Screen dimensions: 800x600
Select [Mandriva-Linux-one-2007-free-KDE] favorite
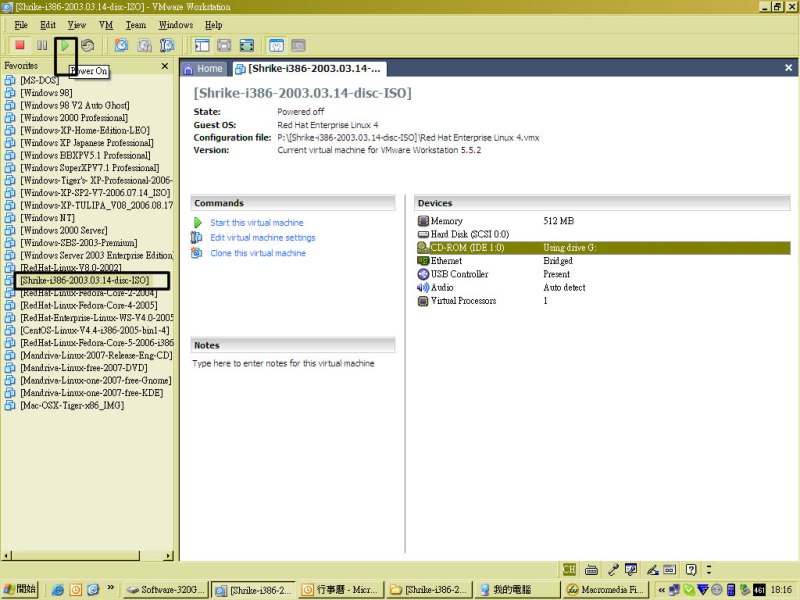click(x=92, y=393)
